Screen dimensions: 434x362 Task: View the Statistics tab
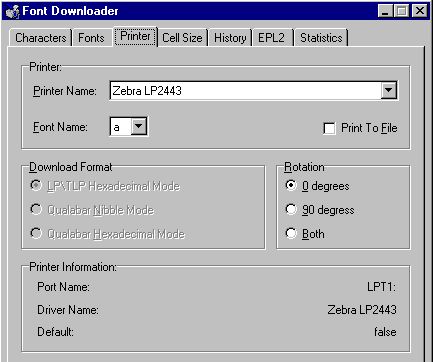pyautogui.click(x=321, y=38)
